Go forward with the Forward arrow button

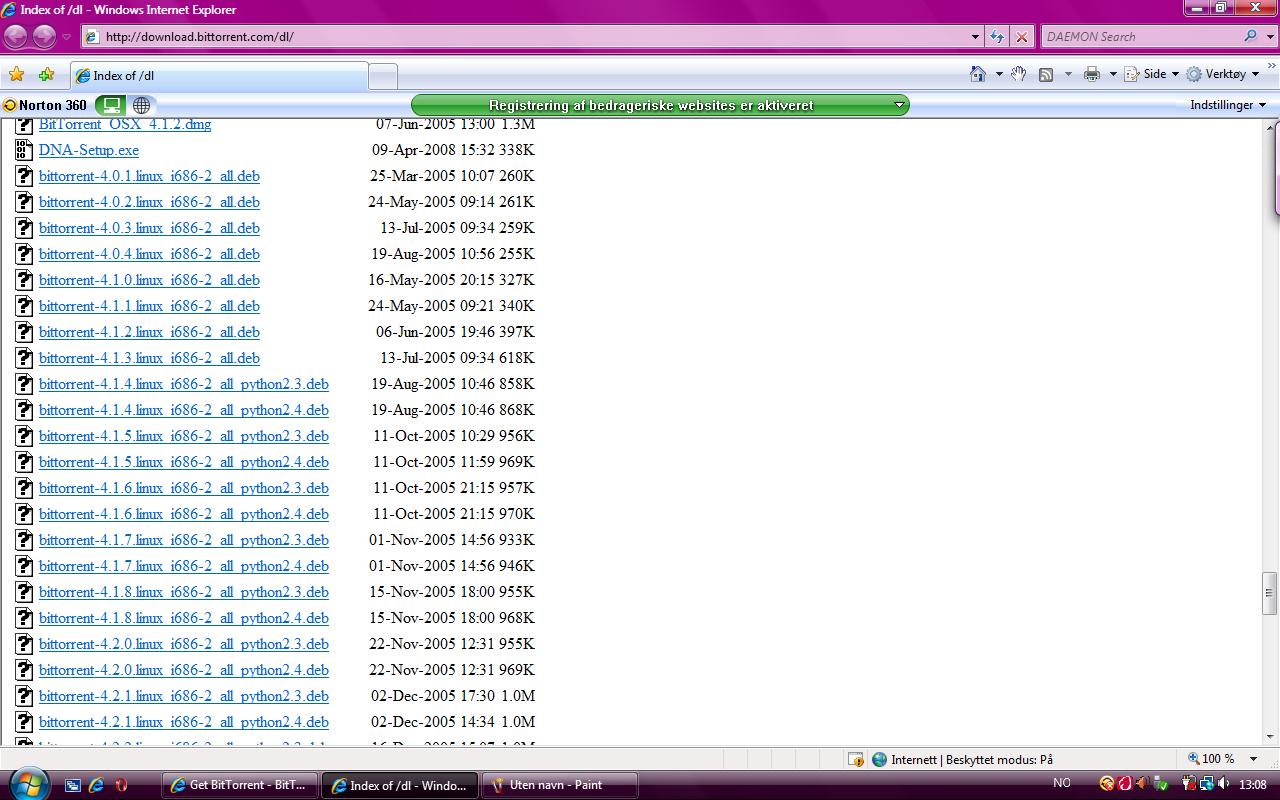(44, 37)
